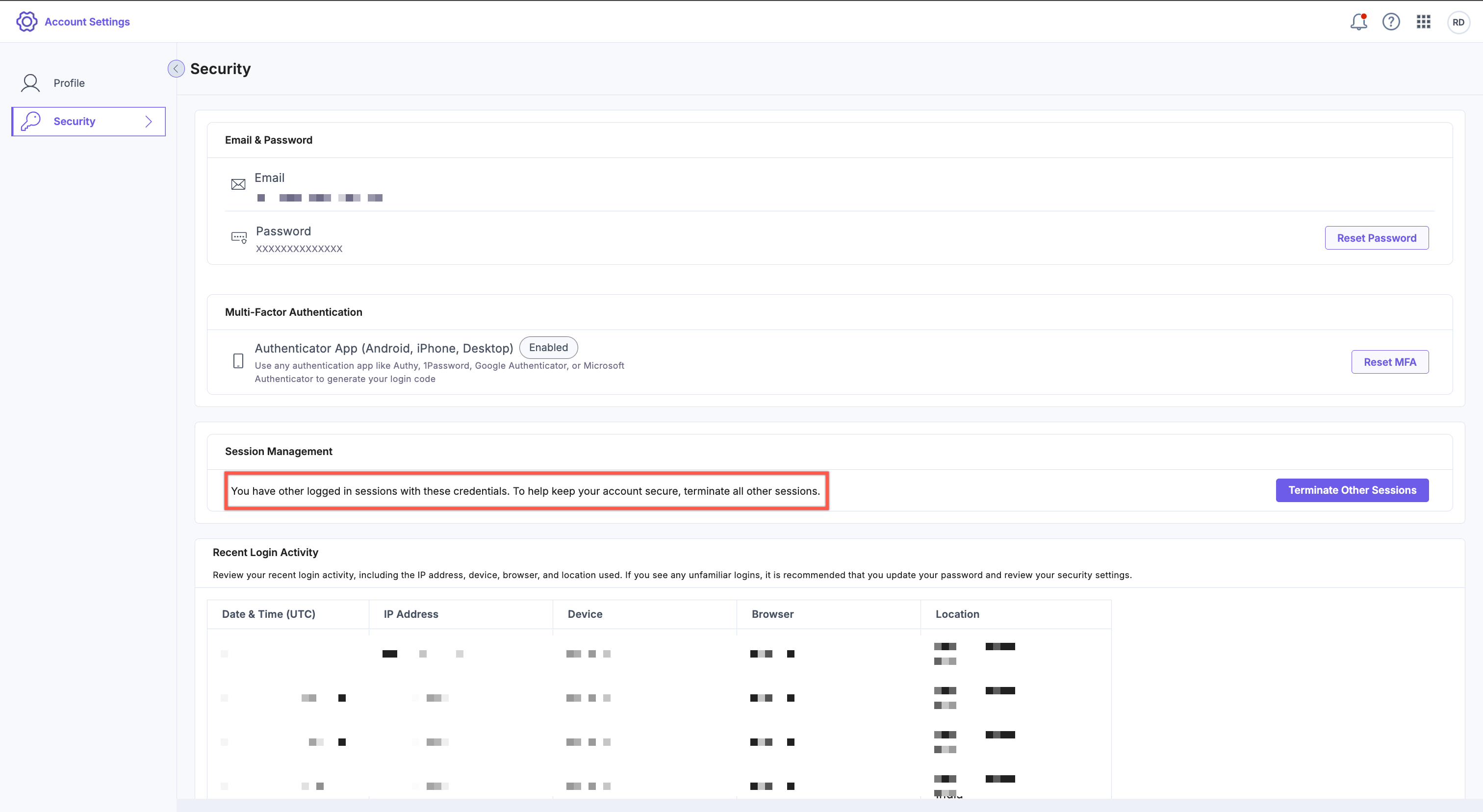
Task: Click the Reset MFA button
Action: (x=1389, y=362)
